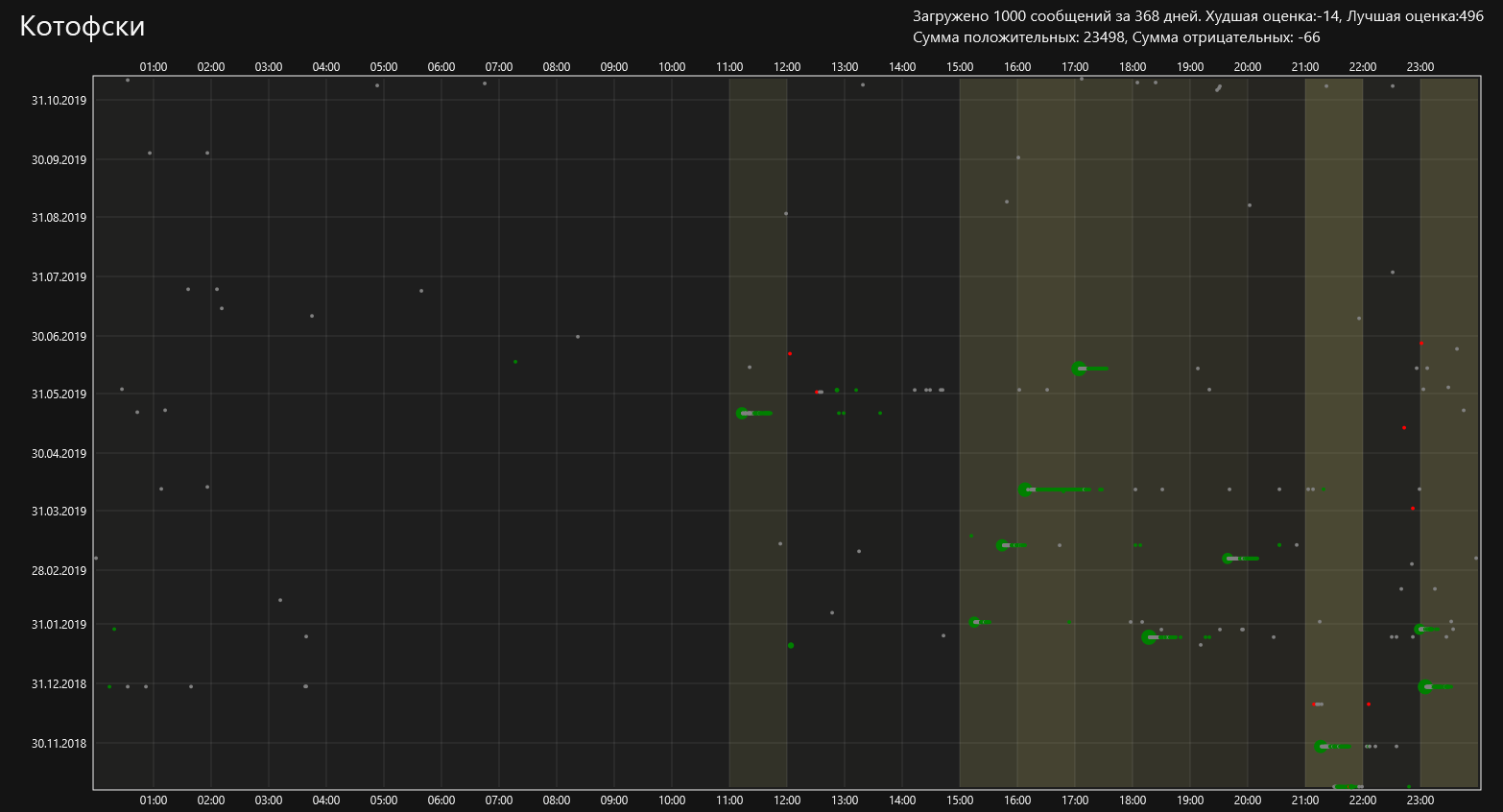Image resolution: width=1503 pixels, height=812 pixels.
Task: Click red dot at 12:00 in June 2019
Action: click(790, 353)
